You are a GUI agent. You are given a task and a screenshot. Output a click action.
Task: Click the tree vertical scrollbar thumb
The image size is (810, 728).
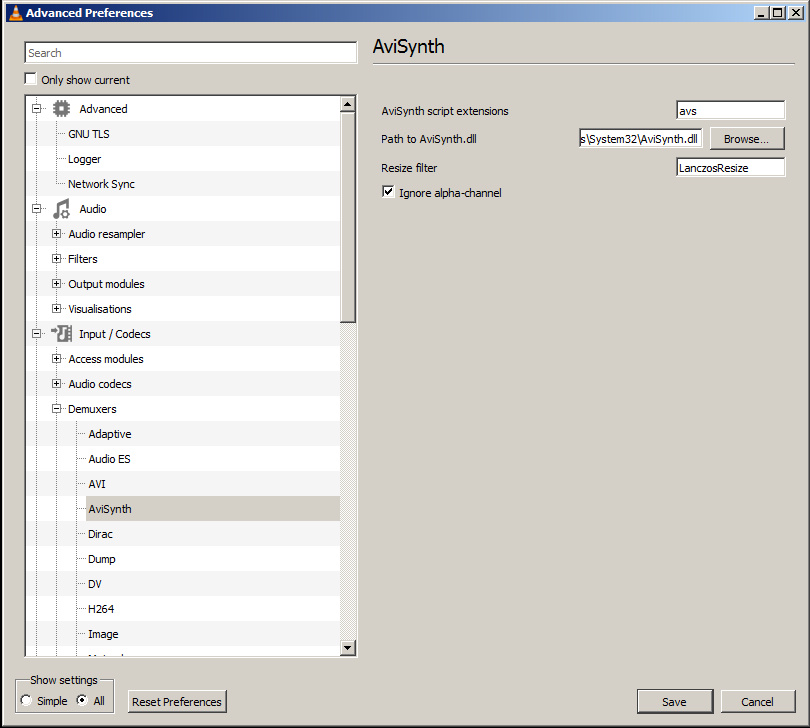coord(348,217)
